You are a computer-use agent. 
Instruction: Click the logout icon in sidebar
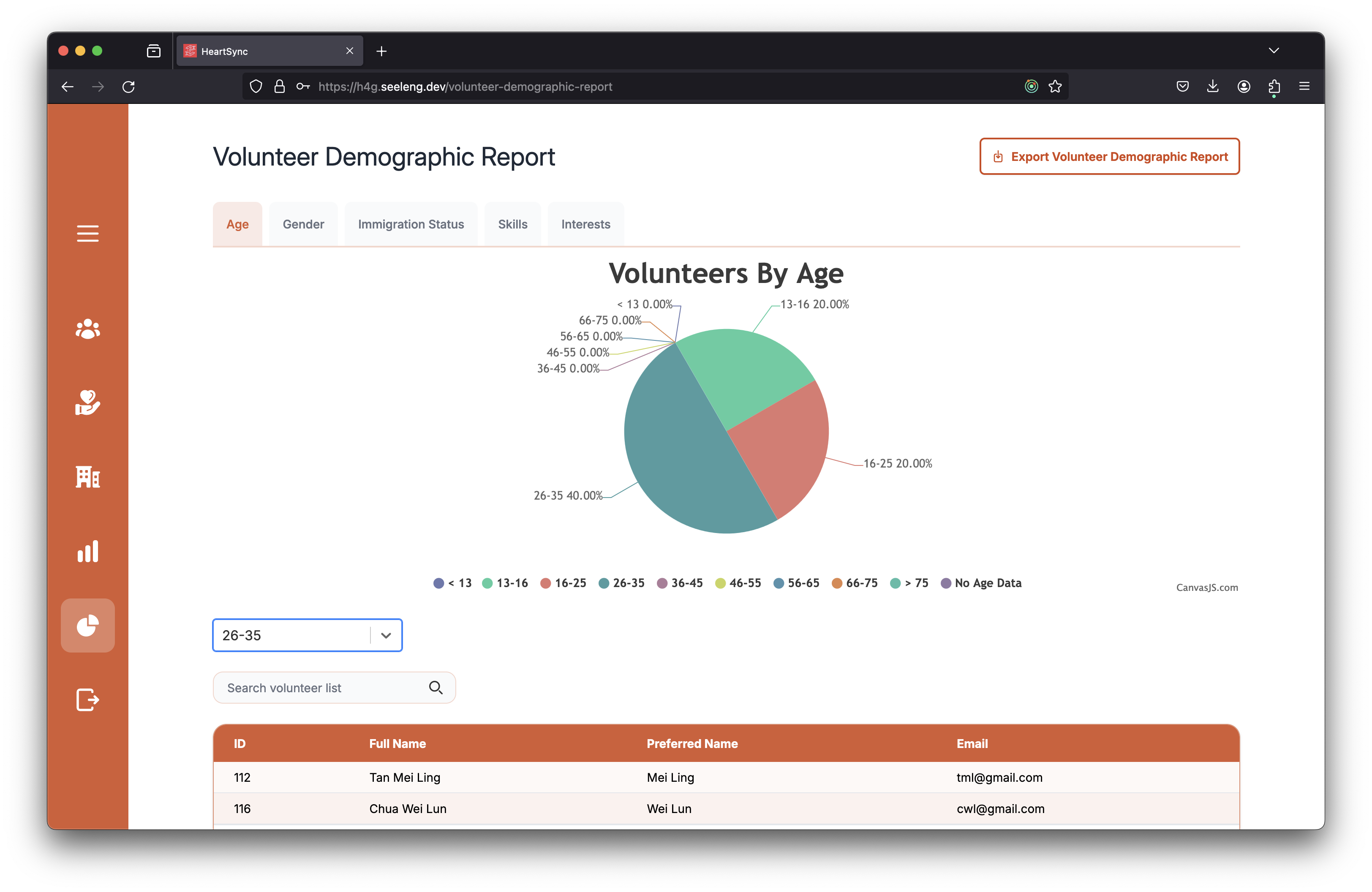tap(87, 699)
